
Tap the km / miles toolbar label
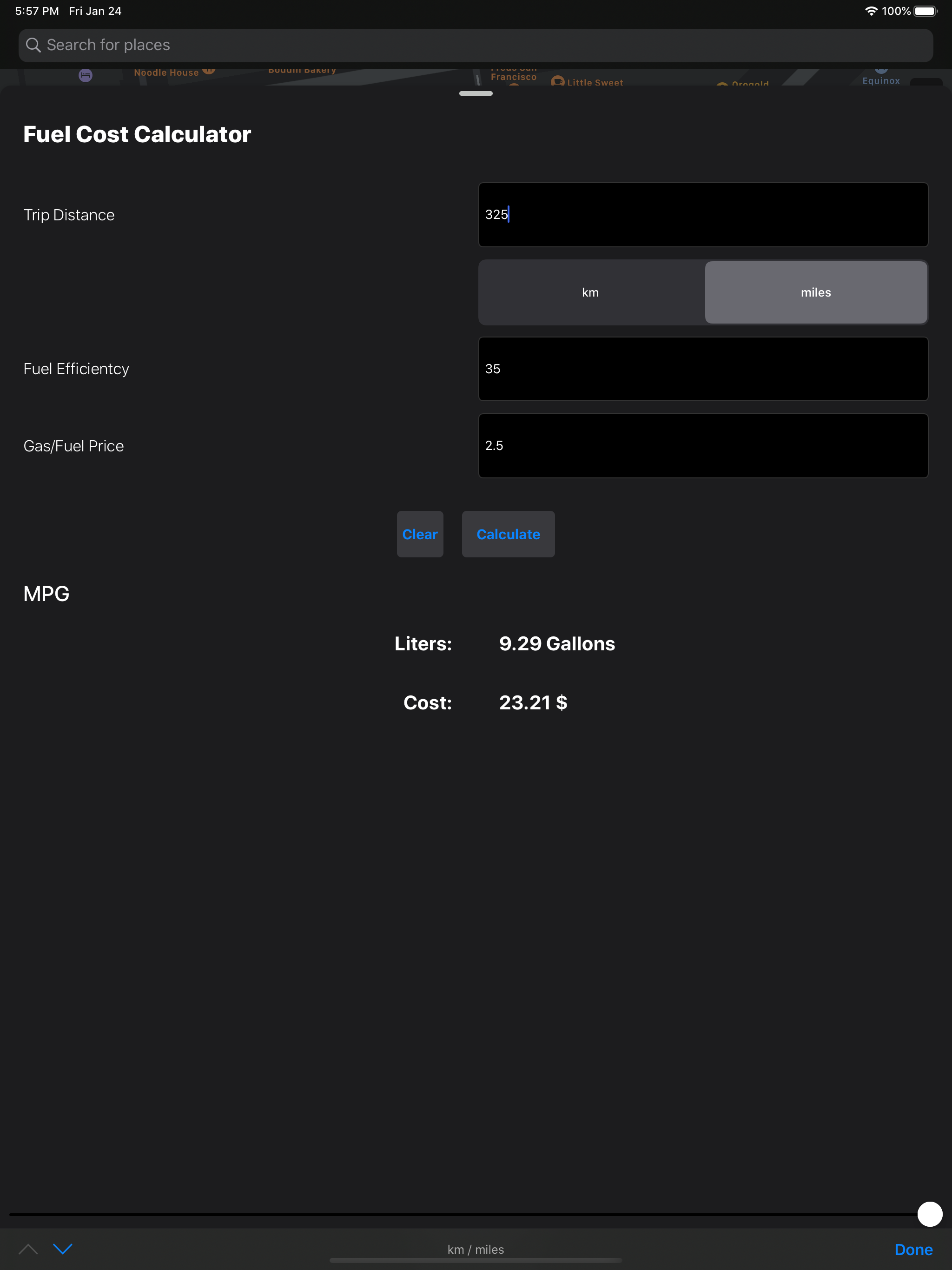[476, 1250]
